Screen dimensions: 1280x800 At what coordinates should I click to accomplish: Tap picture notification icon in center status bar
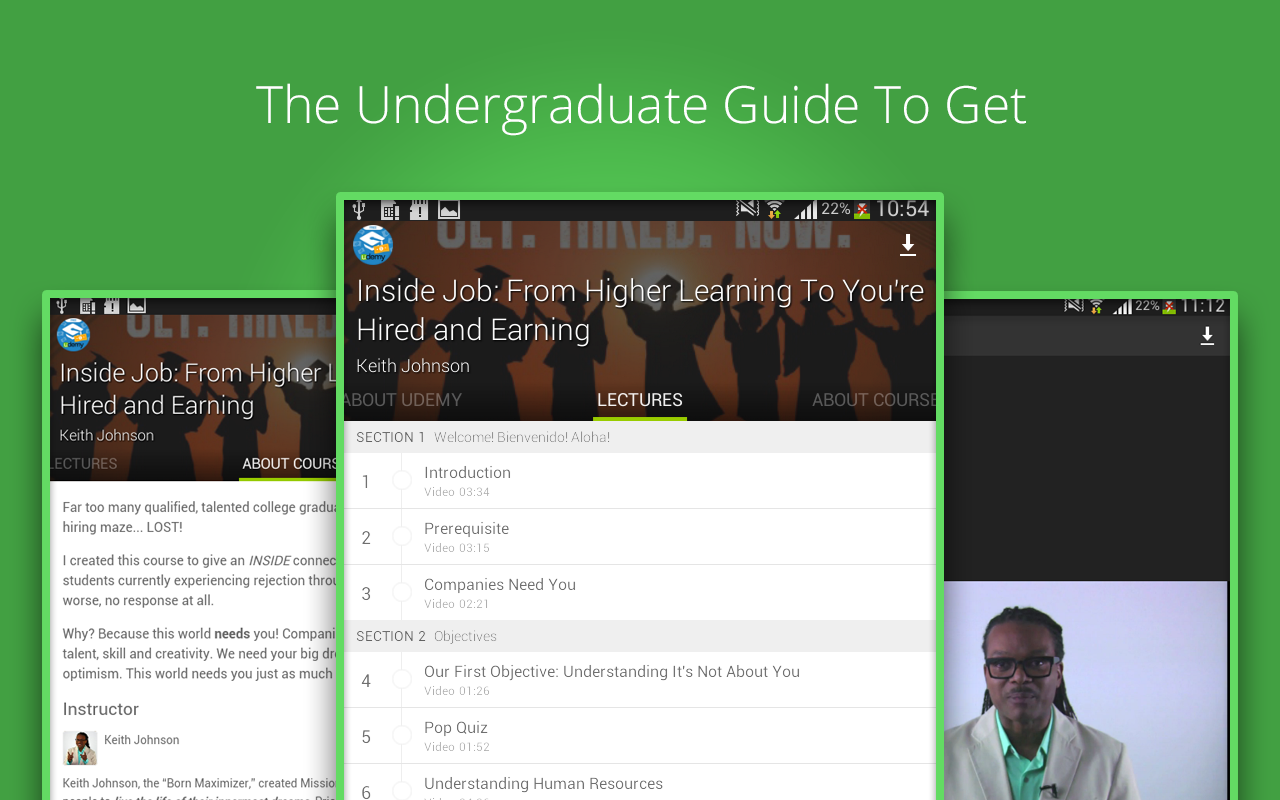coord(449,210)
